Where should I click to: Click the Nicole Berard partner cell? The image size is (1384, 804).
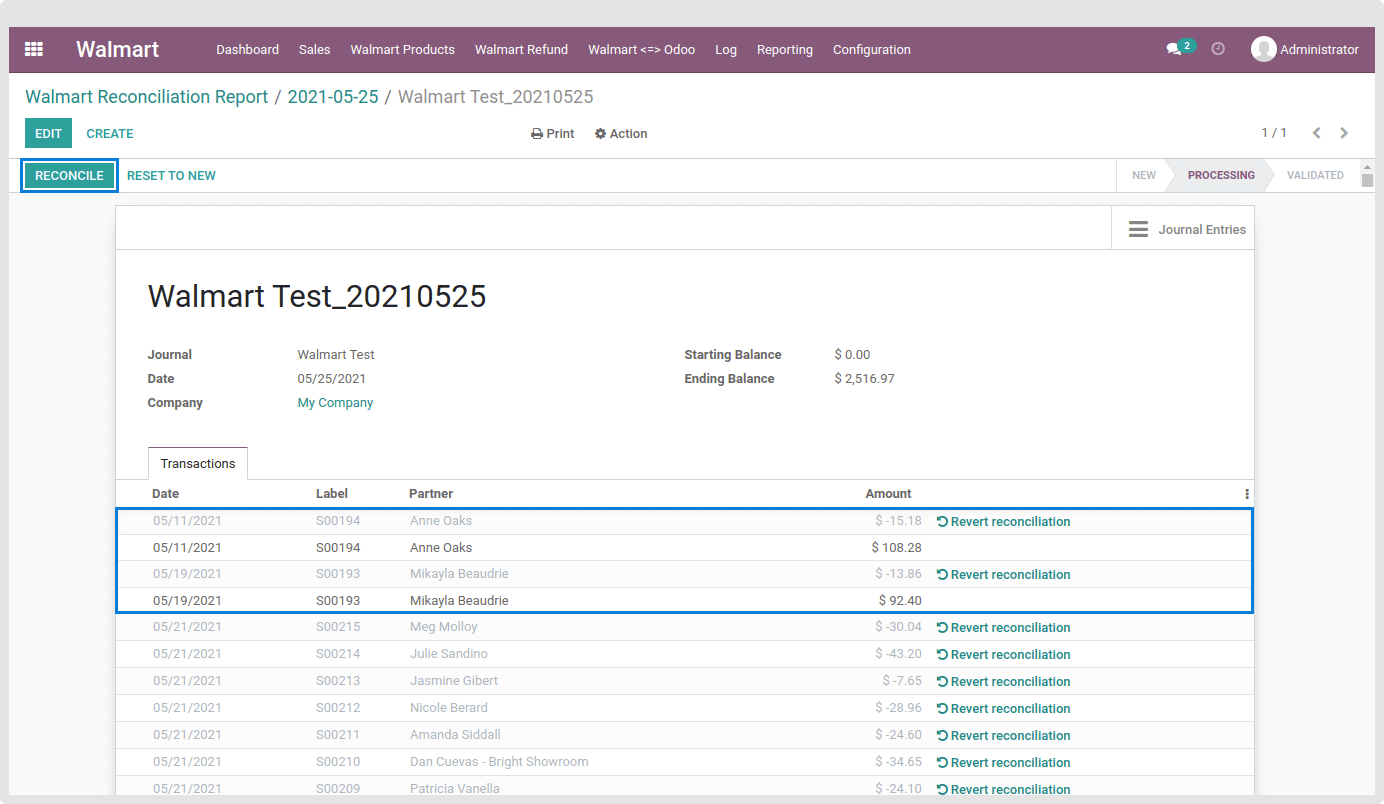[x=449, y=708]
